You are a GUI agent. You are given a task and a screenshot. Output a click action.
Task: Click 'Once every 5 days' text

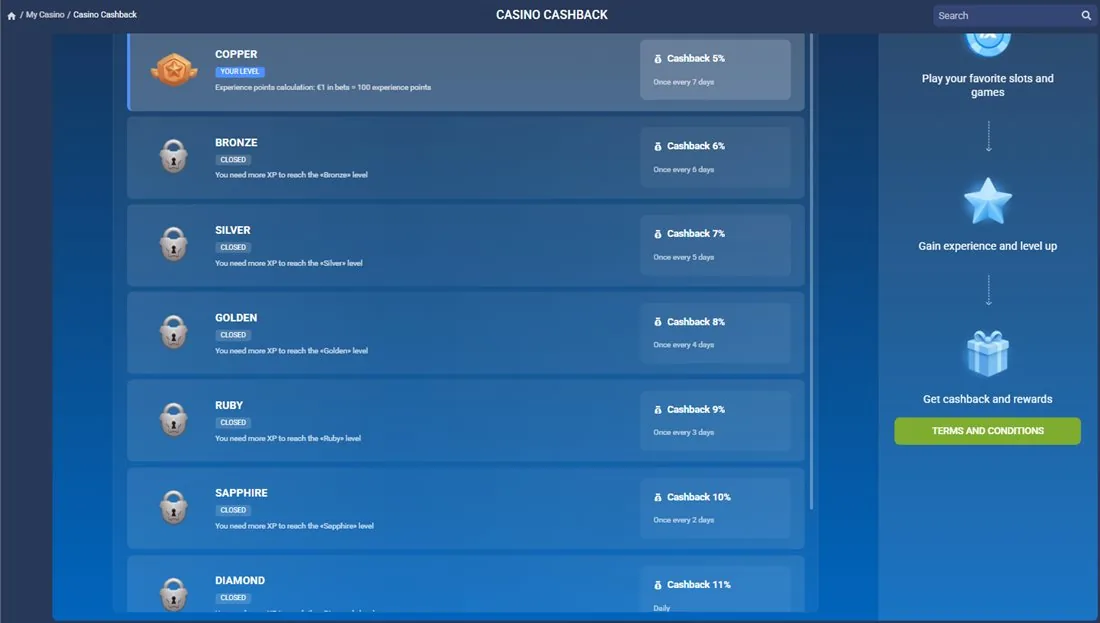point(683,257)
